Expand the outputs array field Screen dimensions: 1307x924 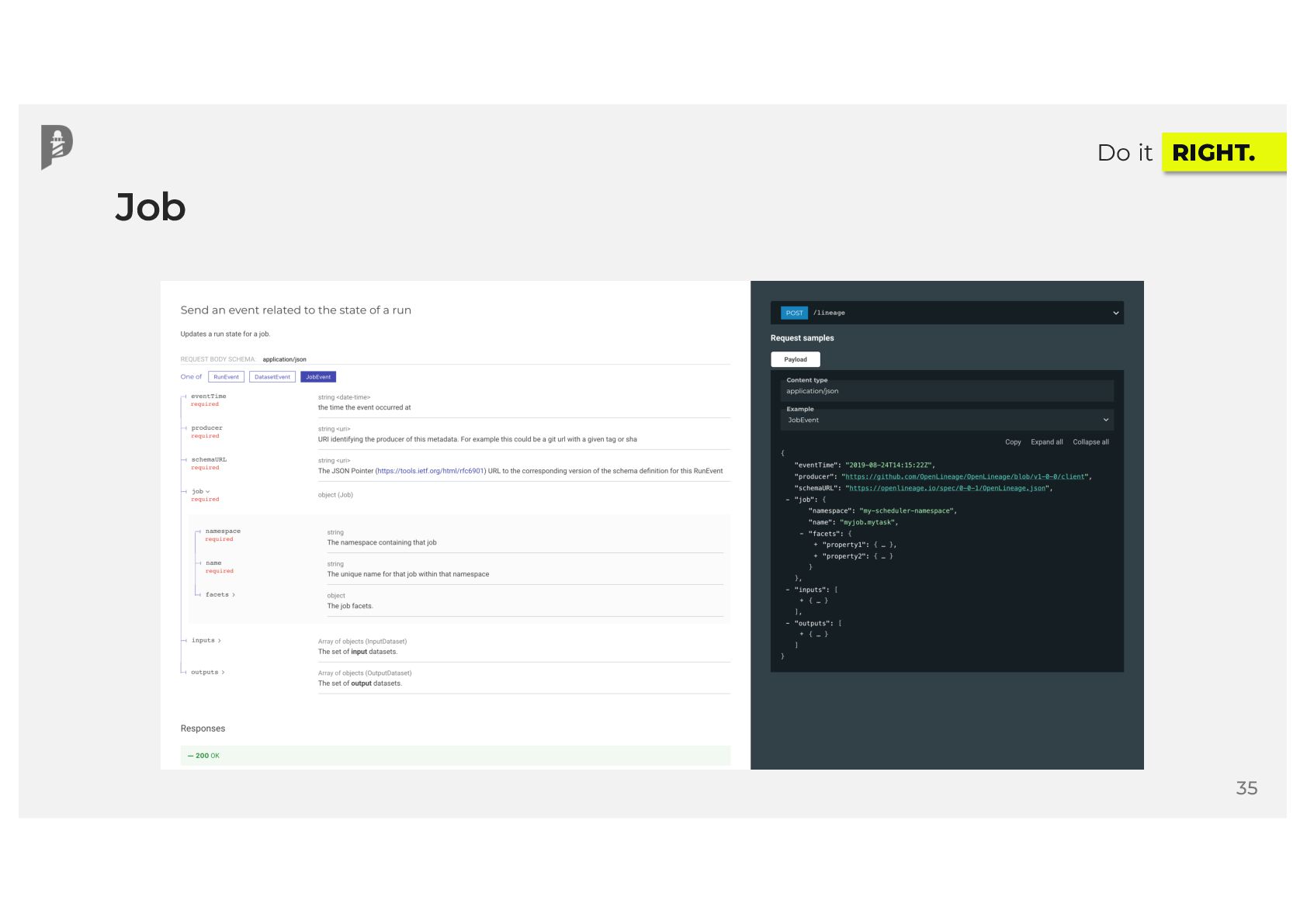point(208,673)
